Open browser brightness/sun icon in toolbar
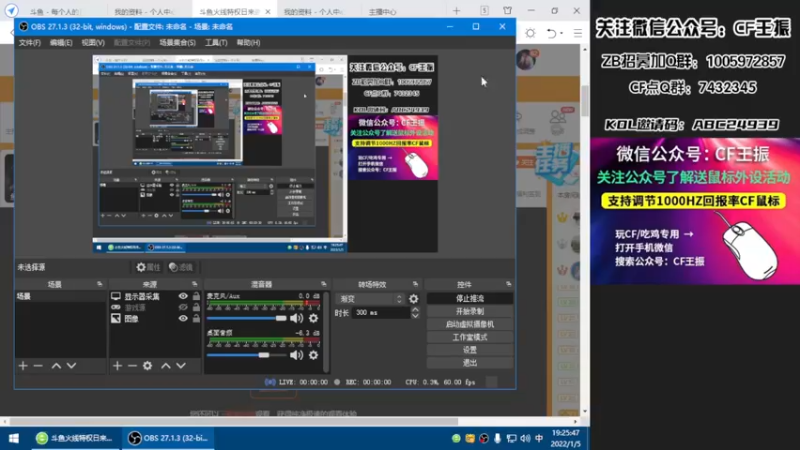This screenshot has width=800, height=450. pos(531,33)
